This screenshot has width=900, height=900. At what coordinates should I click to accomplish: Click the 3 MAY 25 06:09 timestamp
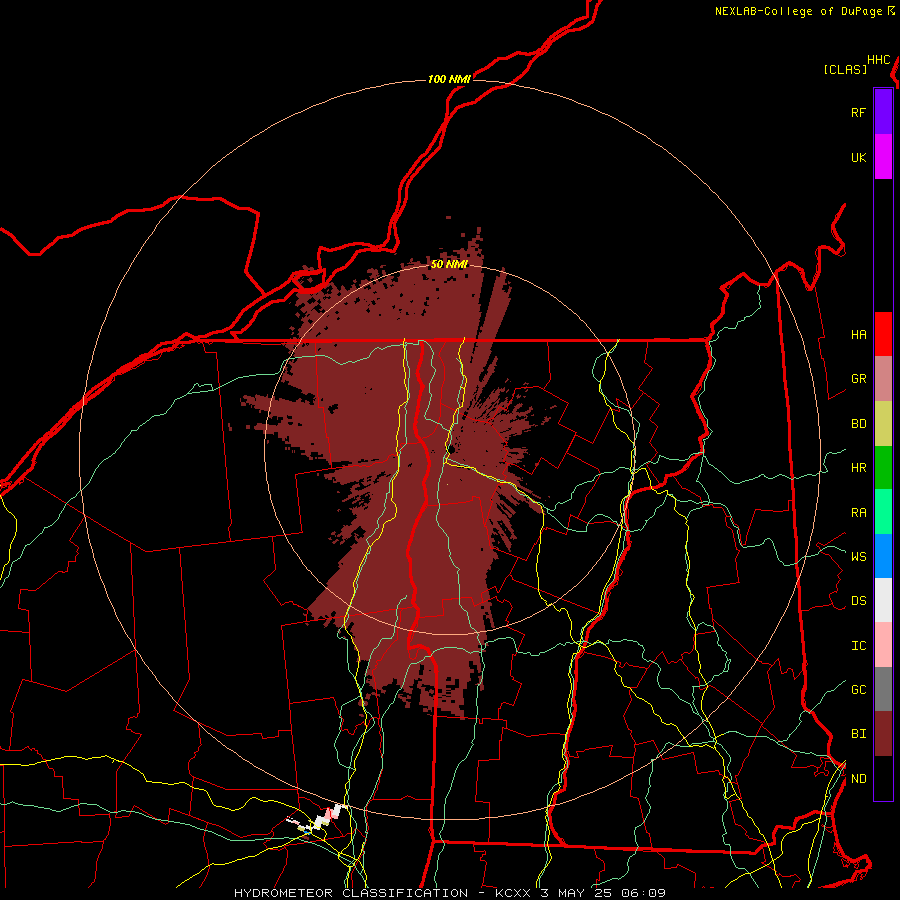pos(603,893)
